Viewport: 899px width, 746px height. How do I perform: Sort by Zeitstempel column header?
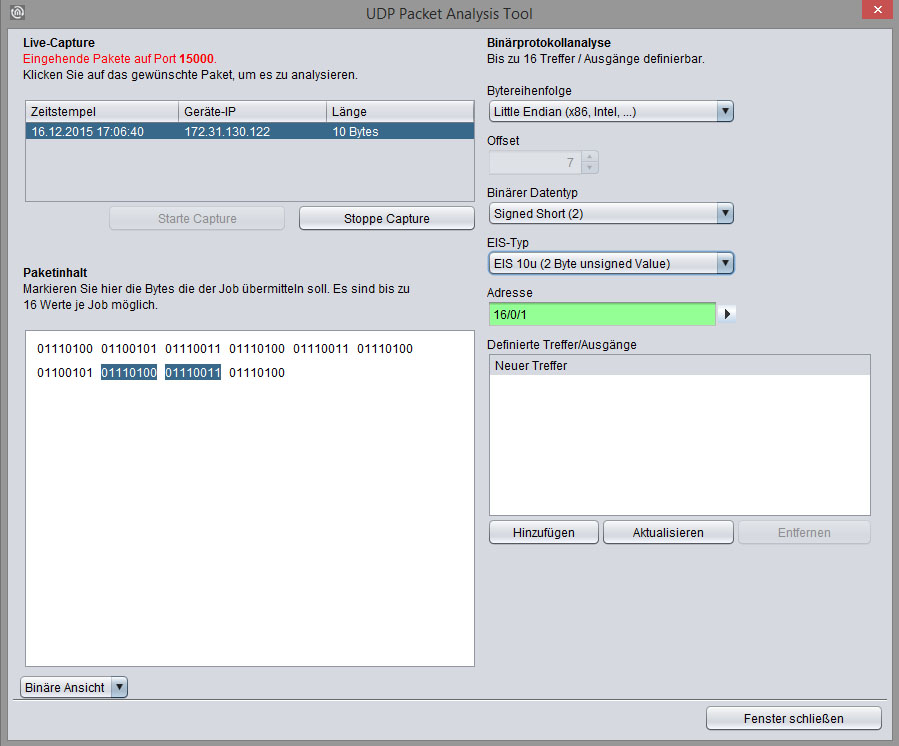101,111
